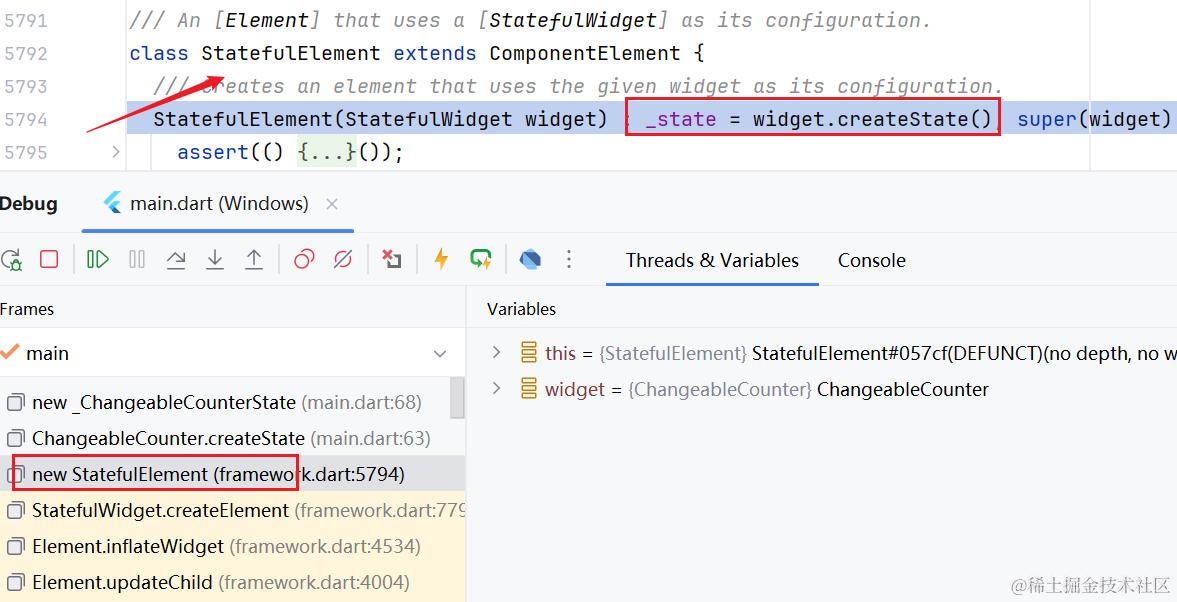Trigger Flutter Hot Reload lightning icon
This screenshot has width=1177, height=602.
coord(441,260)
